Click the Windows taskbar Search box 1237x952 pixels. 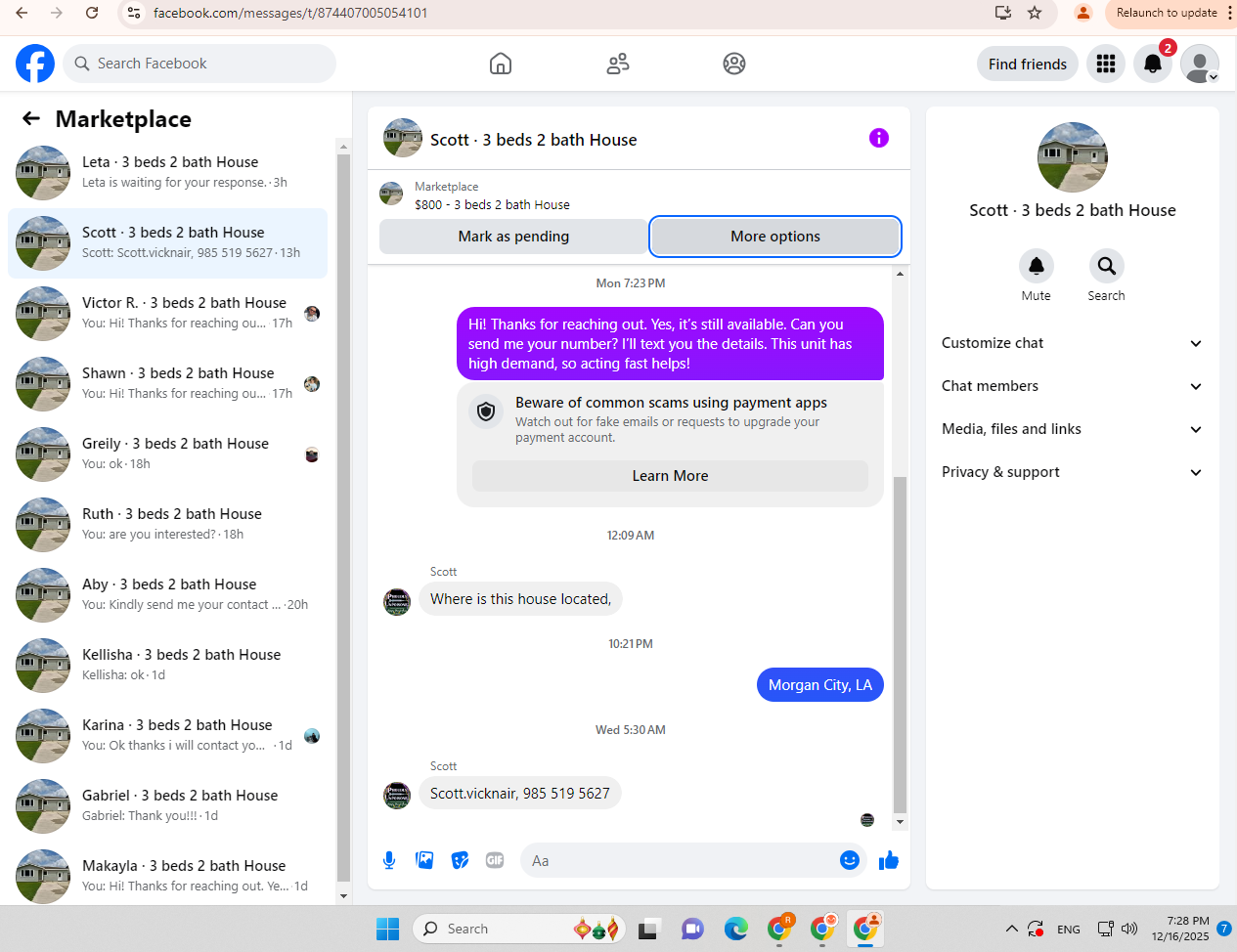[x=518, y=929]
